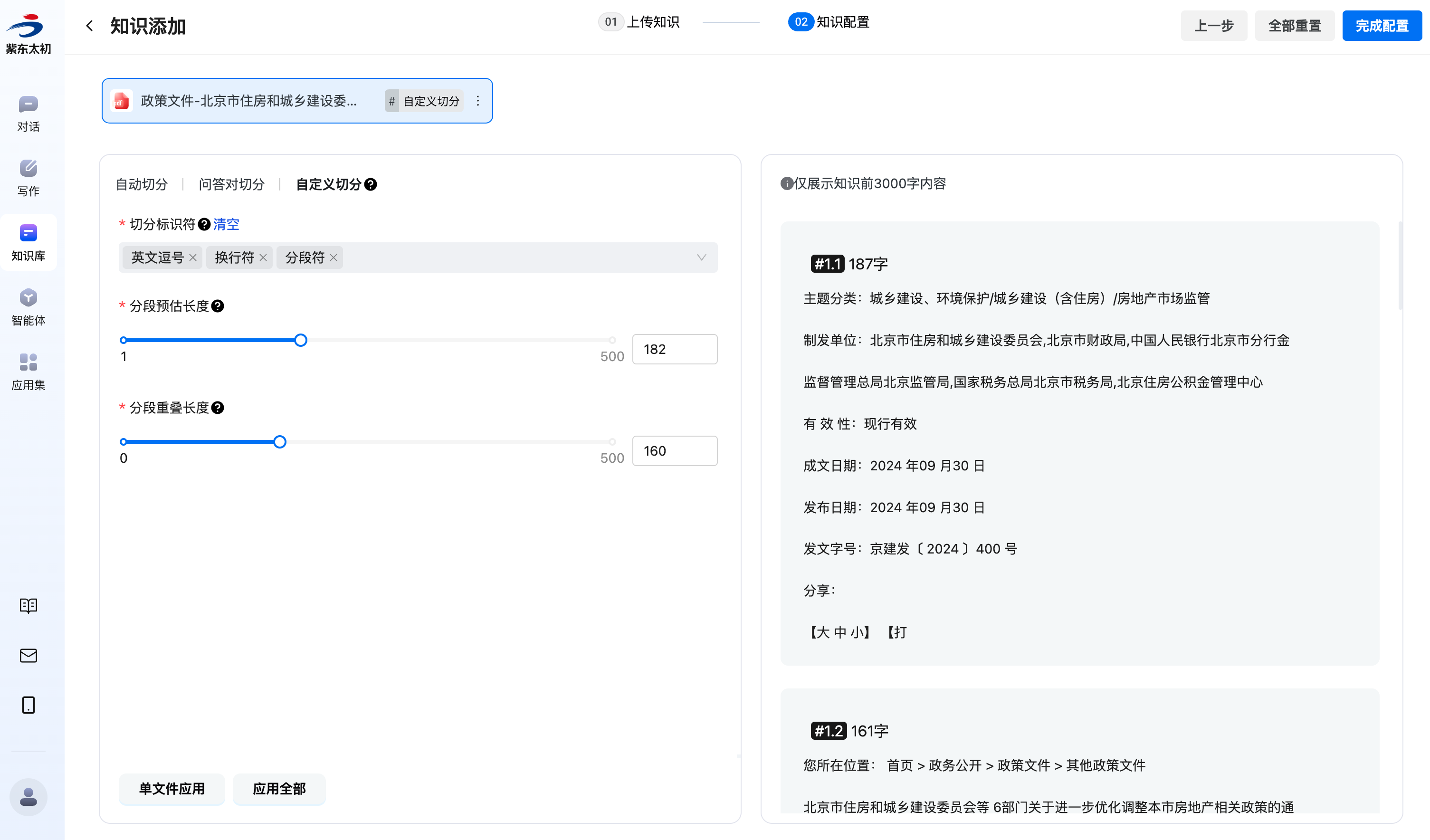
Task: Click the PDF file icon on the file card
Action: pos(121,101)
